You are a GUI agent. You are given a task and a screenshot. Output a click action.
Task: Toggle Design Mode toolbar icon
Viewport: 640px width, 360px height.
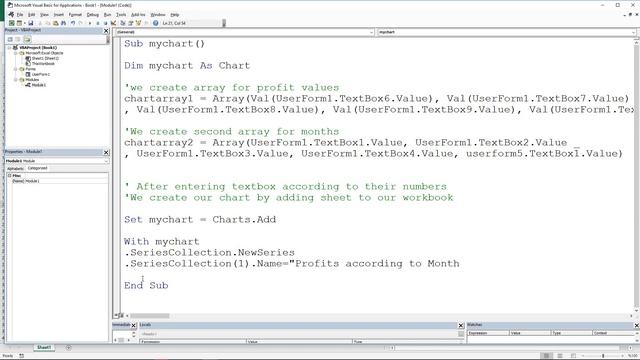(x=113, y=23)
